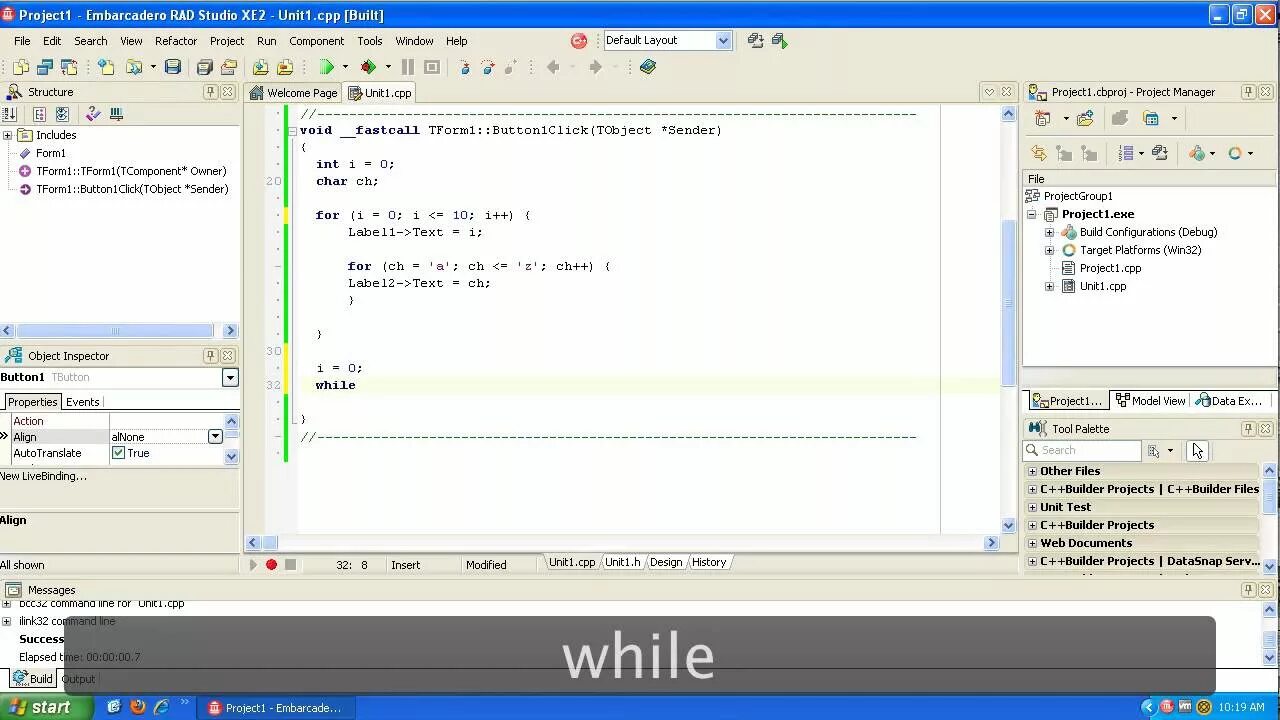Open the Help book icon in toolbar
Screen dimensions: 1280x720
[648, 67]
